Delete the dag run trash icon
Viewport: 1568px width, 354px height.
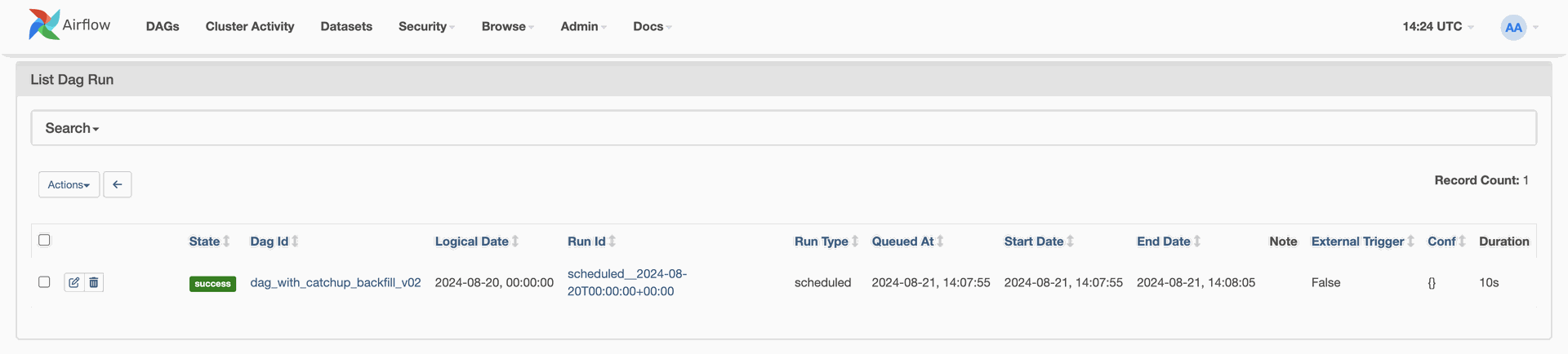(x=94, y=282)
